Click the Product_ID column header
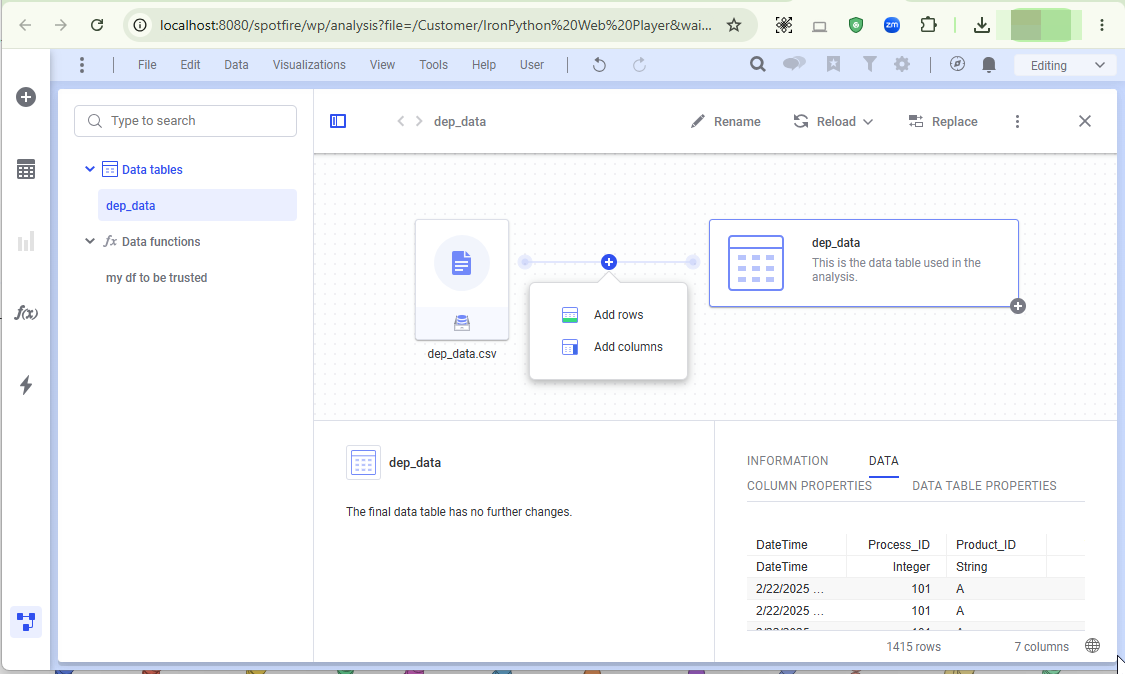1125x674 pixels. coord(986,545)
